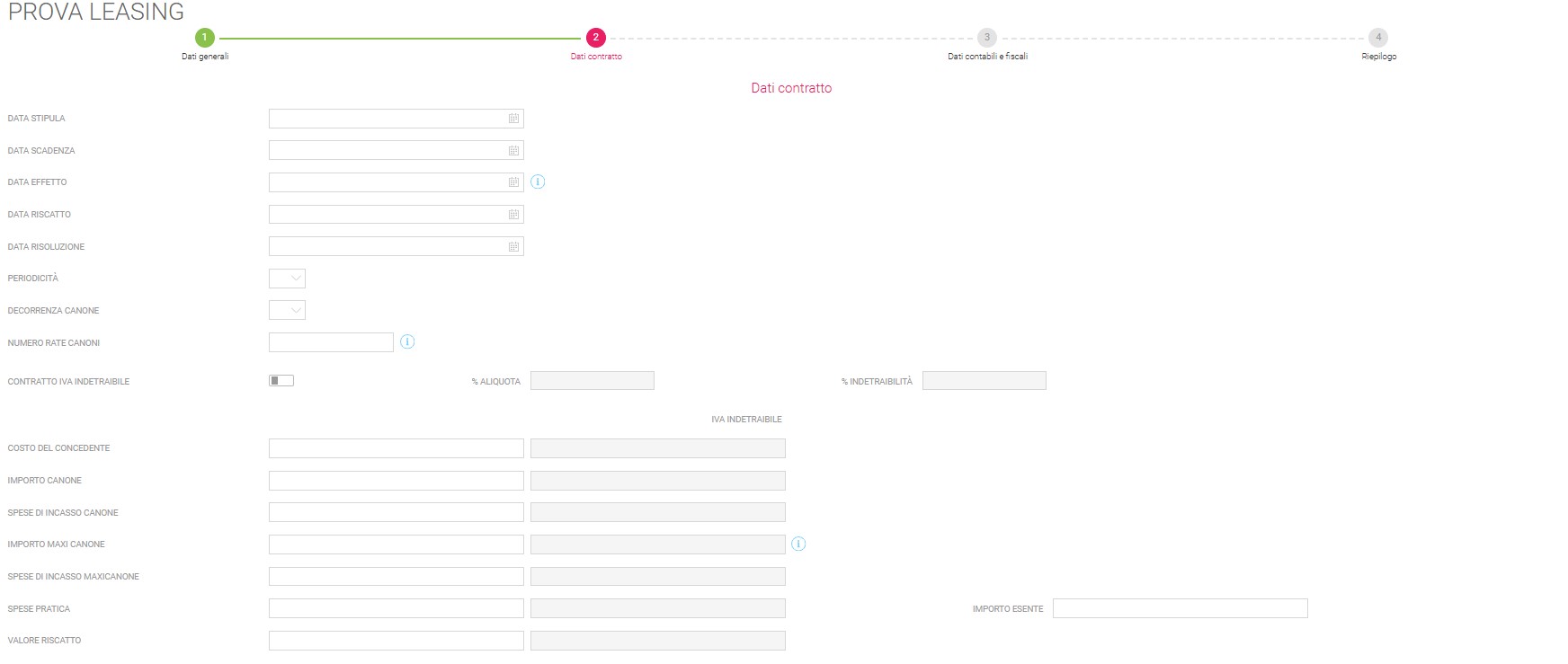
Task: Focus the Costo del Concedente amount field
Action: (396, 448)
